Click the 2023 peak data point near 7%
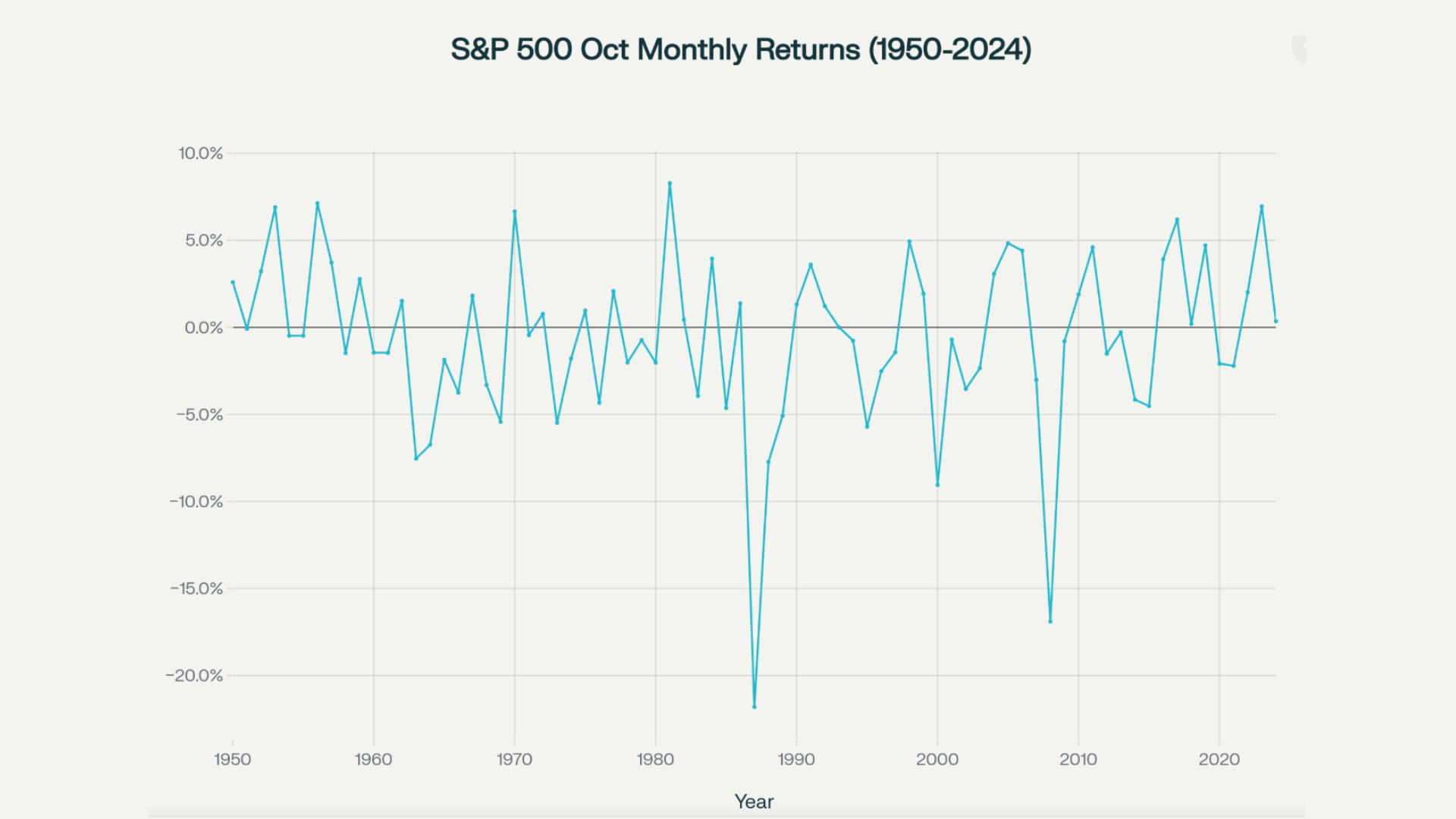This screenshot has width=1456, height=819. point(1262,206)
